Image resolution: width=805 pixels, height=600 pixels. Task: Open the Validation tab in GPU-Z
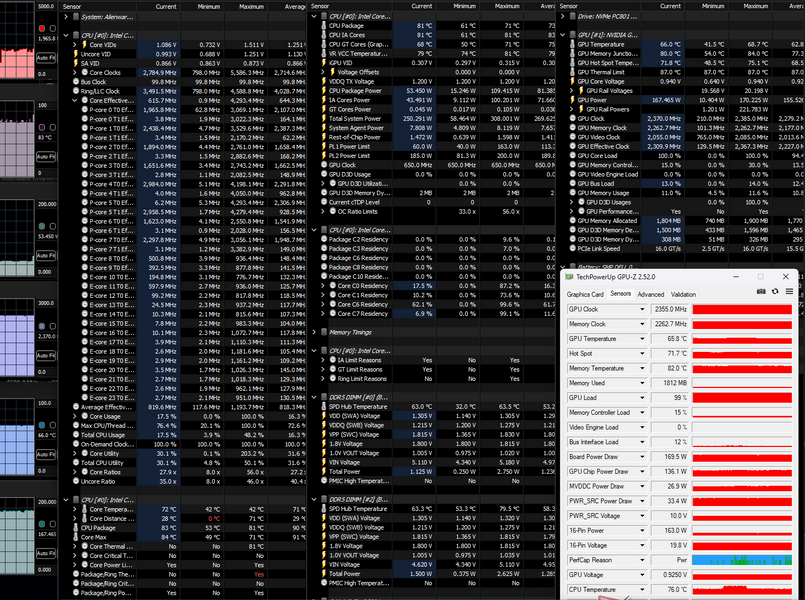point(683,294)
